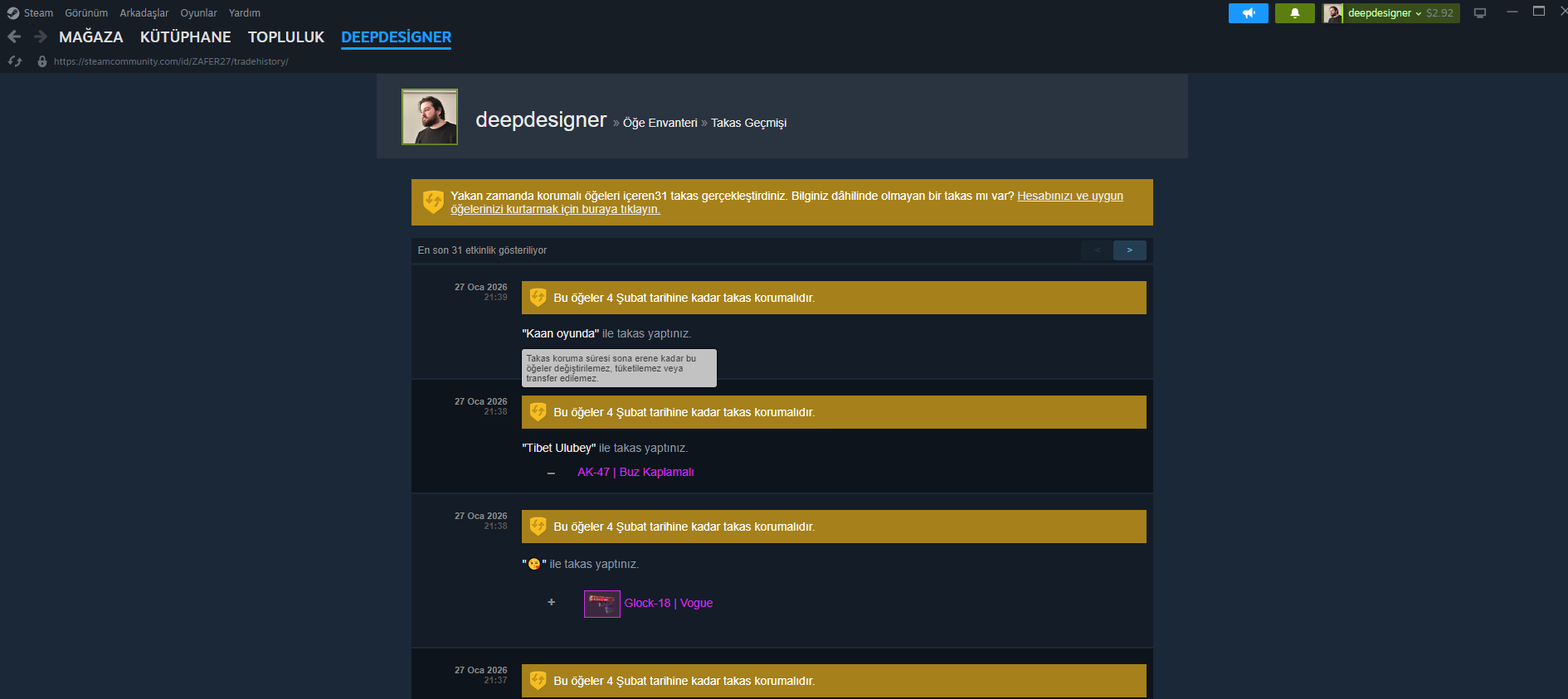
Task: Go to the next page of trade history
Action: coord(1129,250)
